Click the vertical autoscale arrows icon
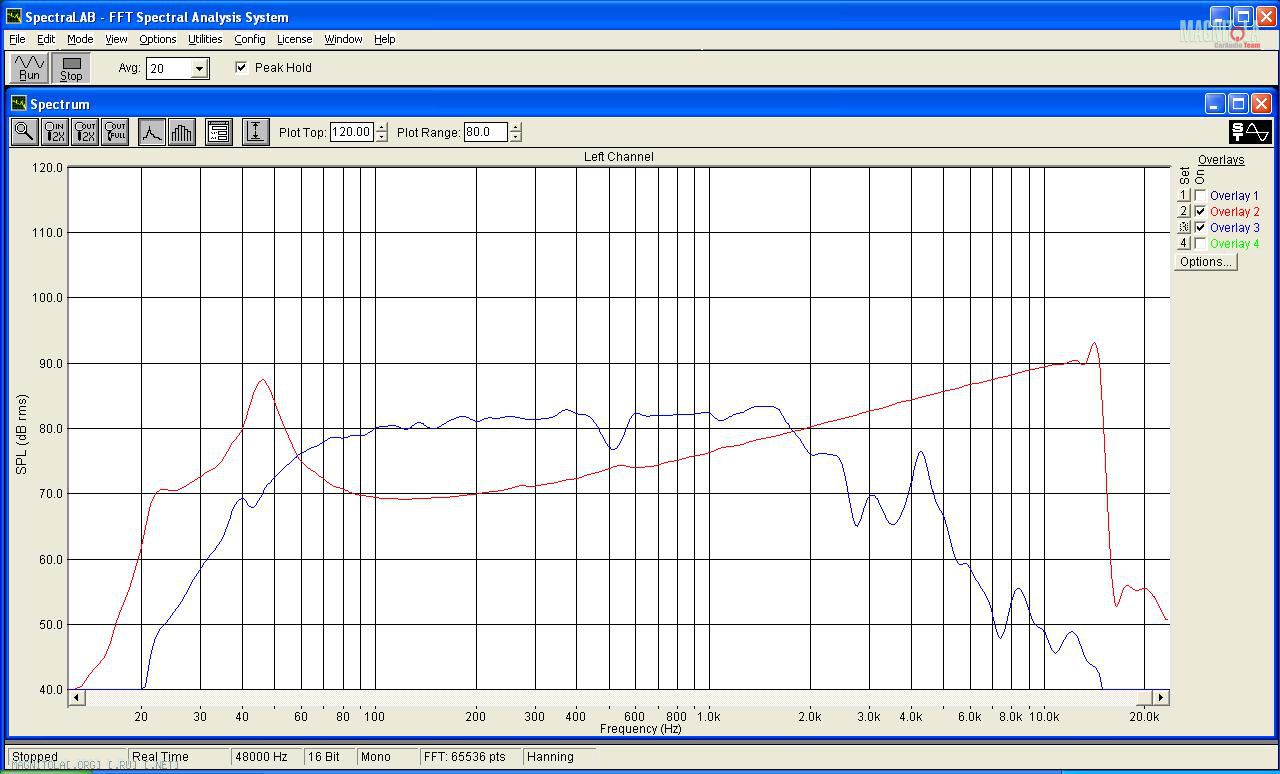 pos(255,132)
